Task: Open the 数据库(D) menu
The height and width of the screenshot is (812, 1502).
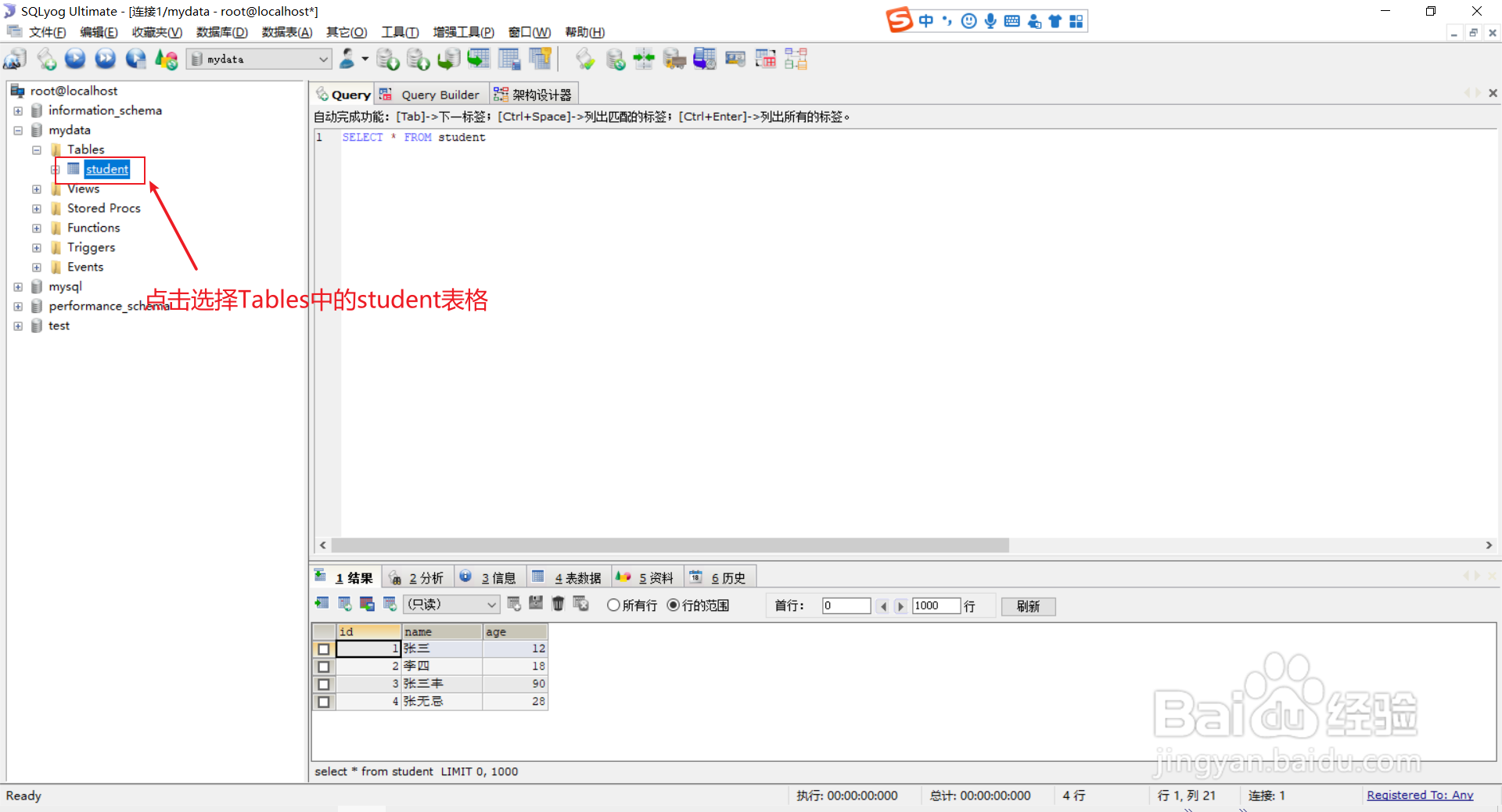Action: 221,32
